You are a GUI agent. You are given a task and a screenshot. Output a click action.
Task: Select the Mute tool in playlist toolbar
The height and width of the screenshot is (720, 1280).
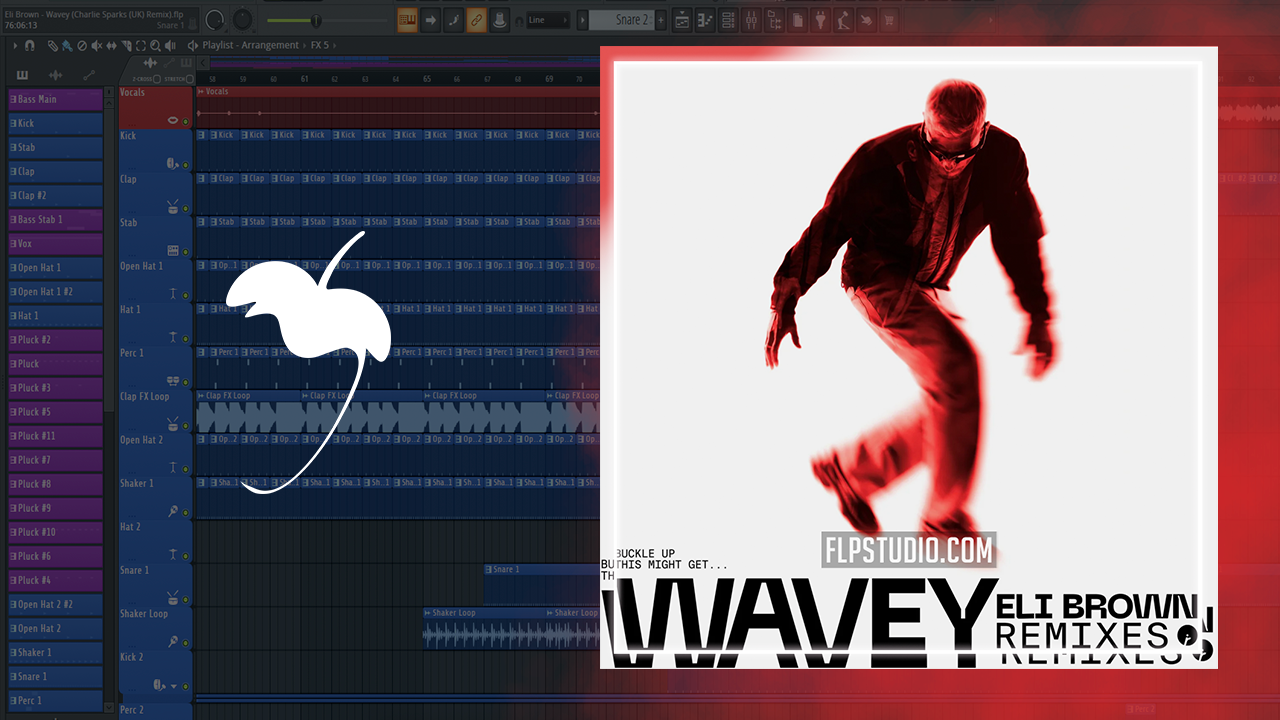[97, 45]
